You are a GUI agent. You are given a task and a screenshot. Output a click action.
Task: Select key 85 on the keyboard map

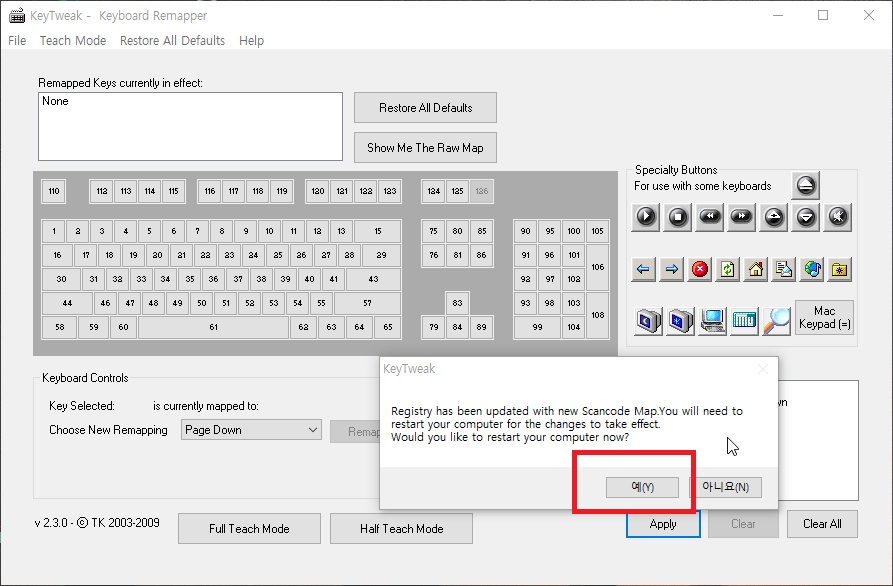(x=482, y=231)
